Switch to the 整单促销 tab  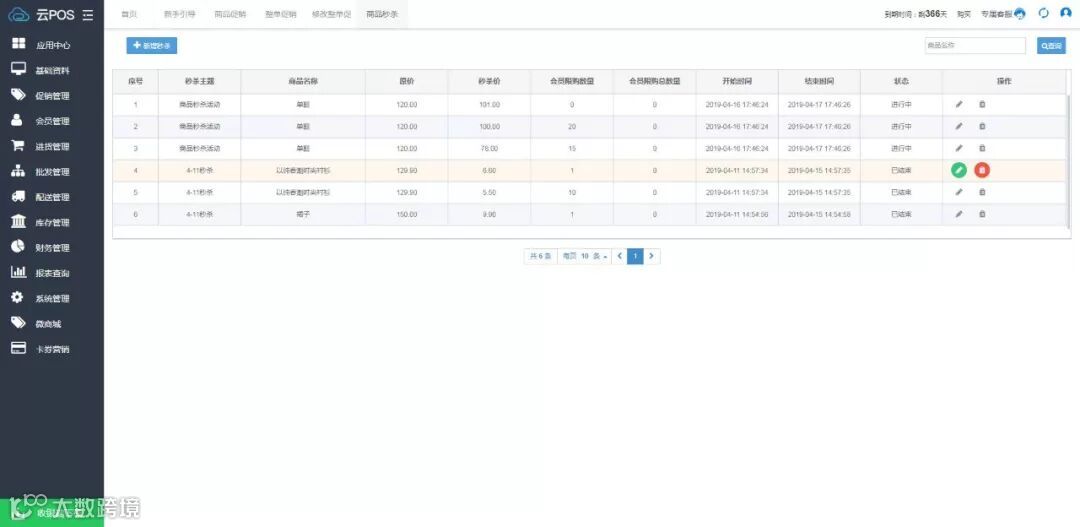[x=280, y=14]
